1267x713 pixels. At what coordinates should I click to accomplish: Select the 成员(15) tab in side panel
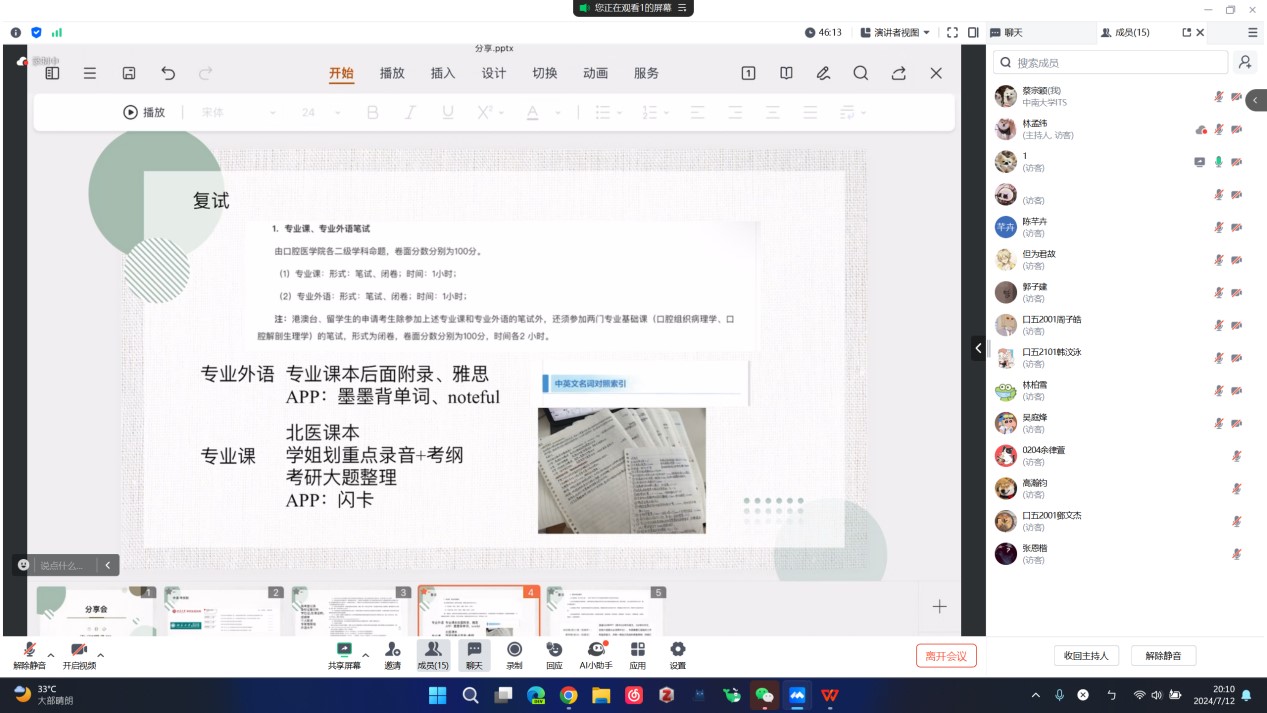1125,32
